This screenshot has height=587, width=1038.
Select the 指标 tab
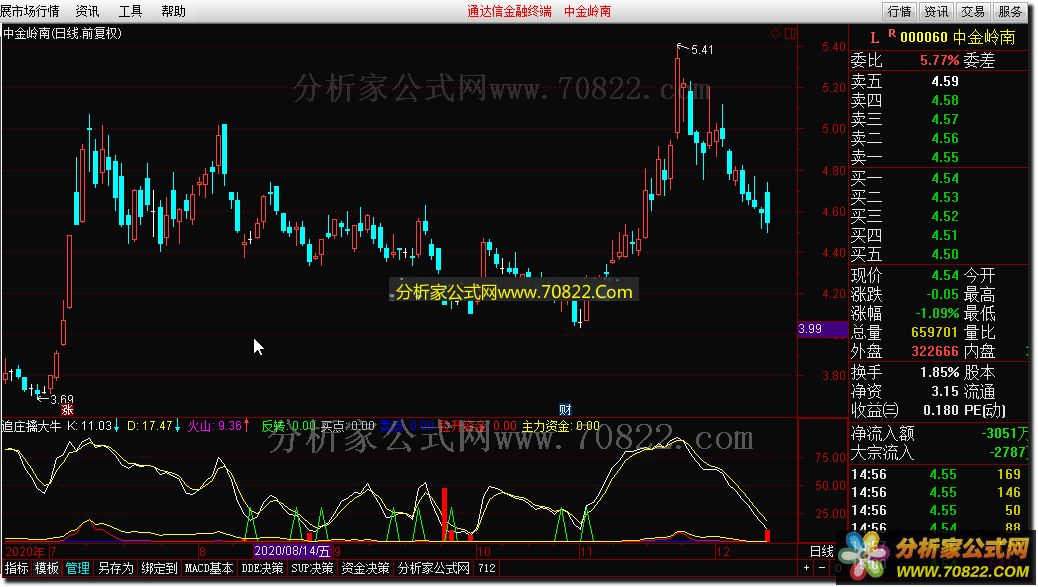coord(17,568)
